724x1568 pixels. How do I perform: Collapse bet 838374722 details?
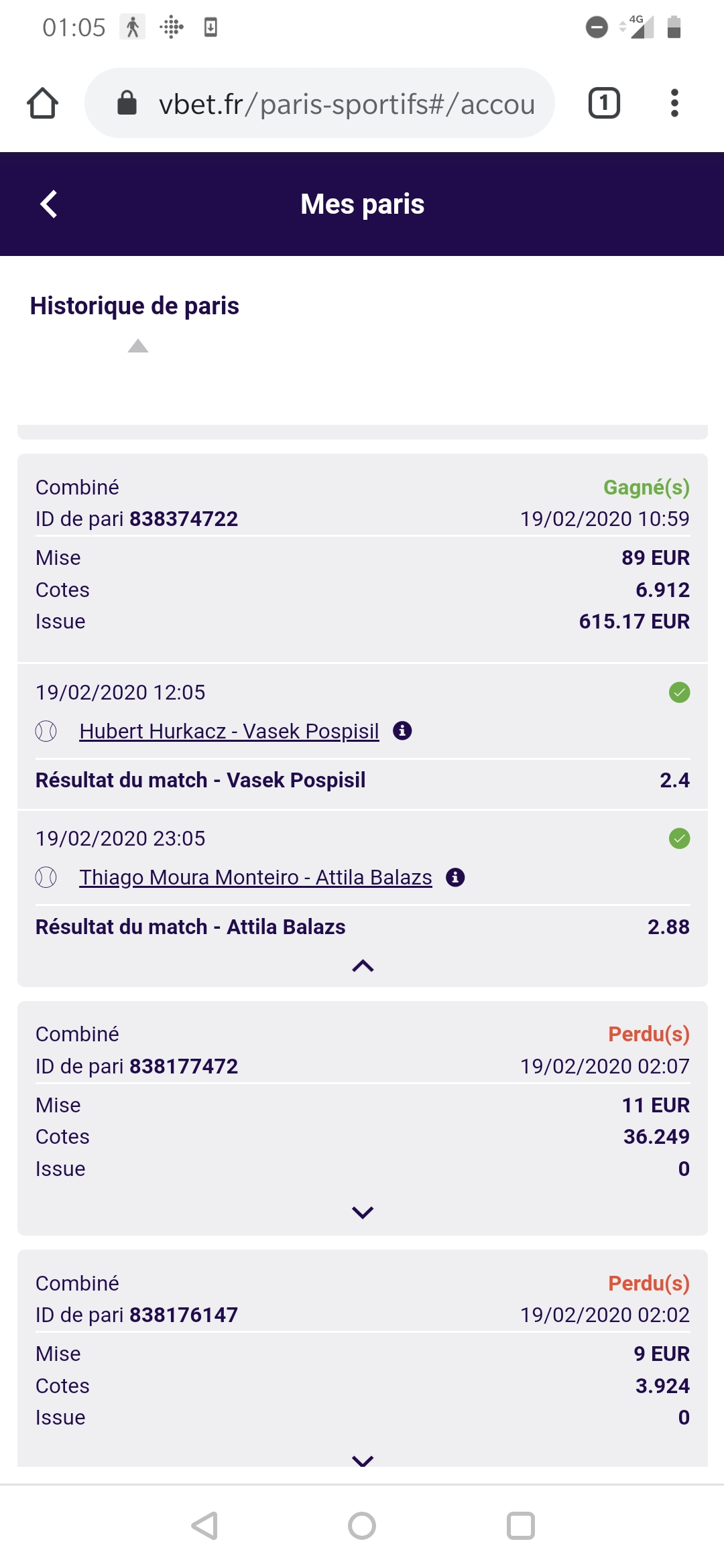point(363,966)
